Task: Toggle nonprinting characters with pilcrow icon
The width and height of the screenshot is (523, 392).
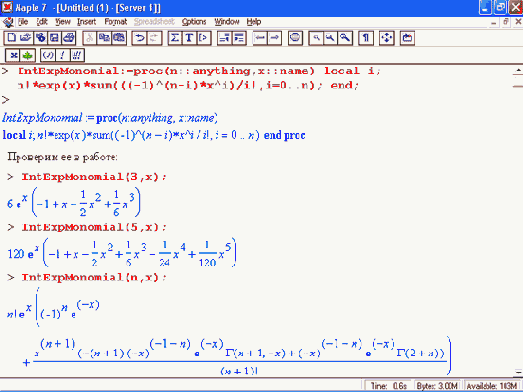Action: coord(366,38)
